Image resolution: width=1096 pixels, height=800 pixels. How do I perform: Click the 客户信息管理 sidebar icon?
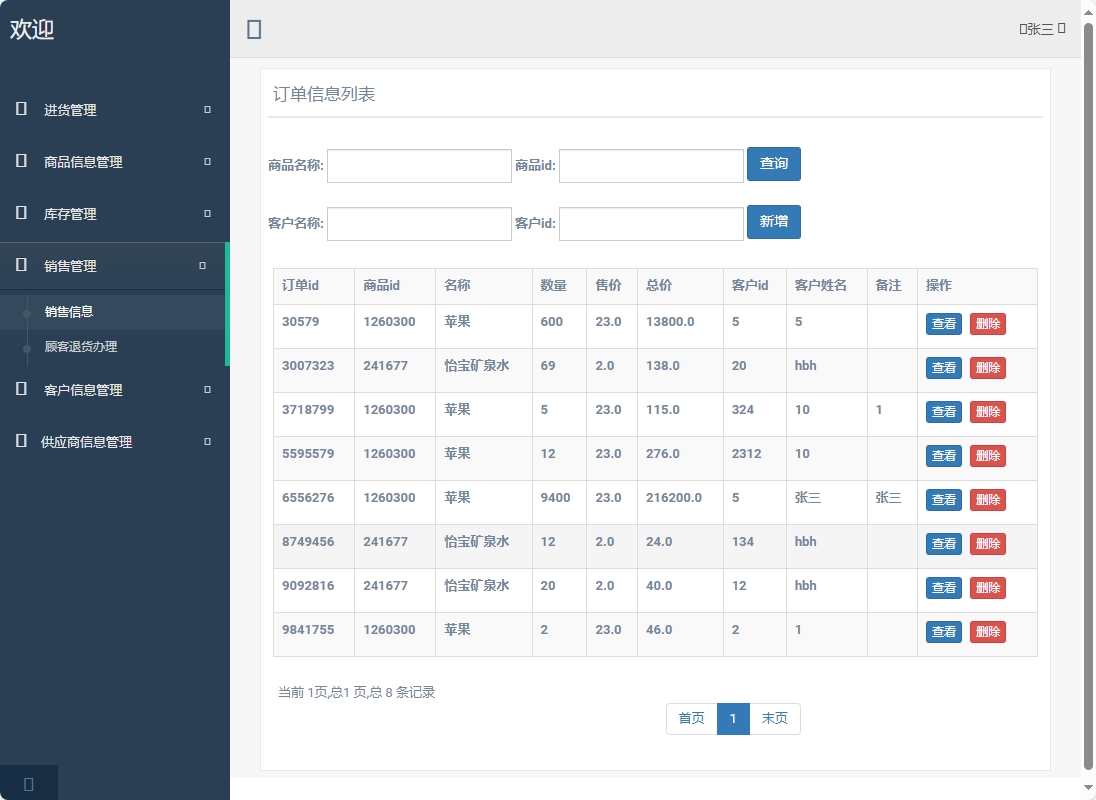(x=19, y=389)
